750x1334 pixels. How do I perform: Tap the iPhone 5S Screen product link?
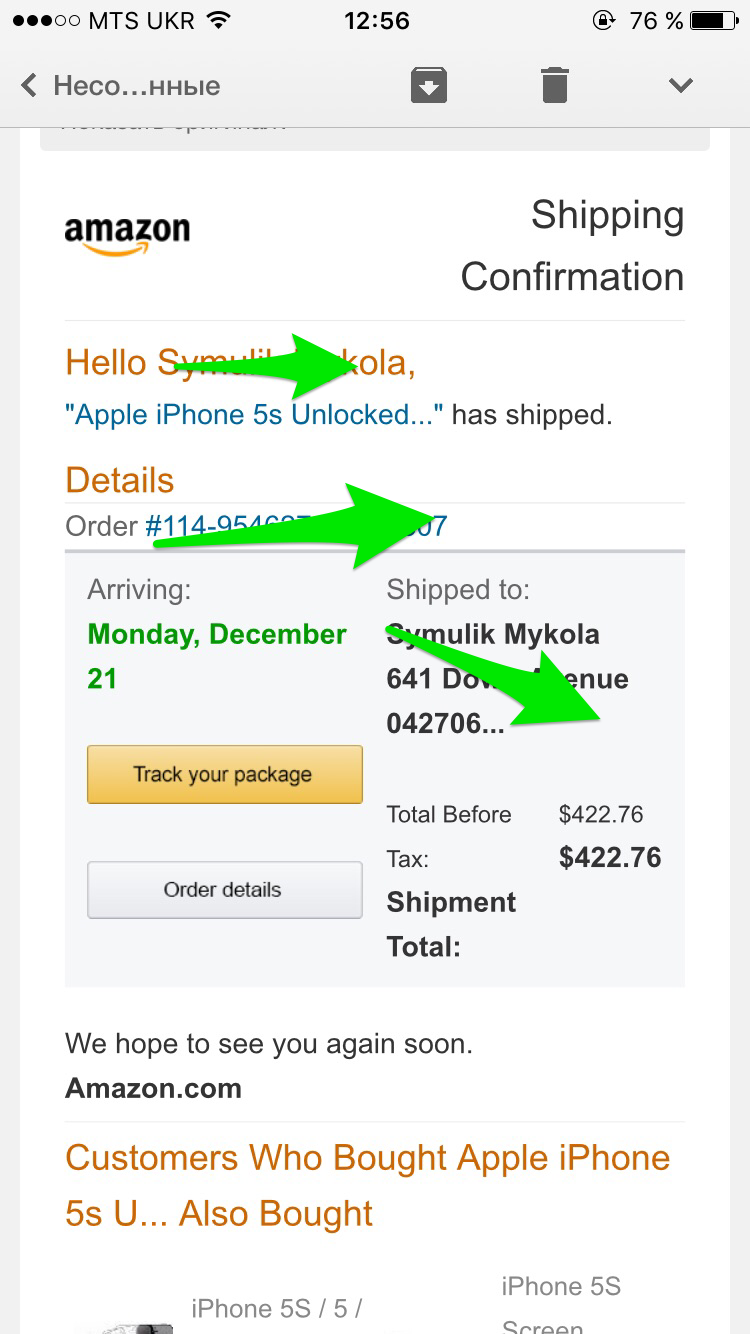click(561, 1300)
